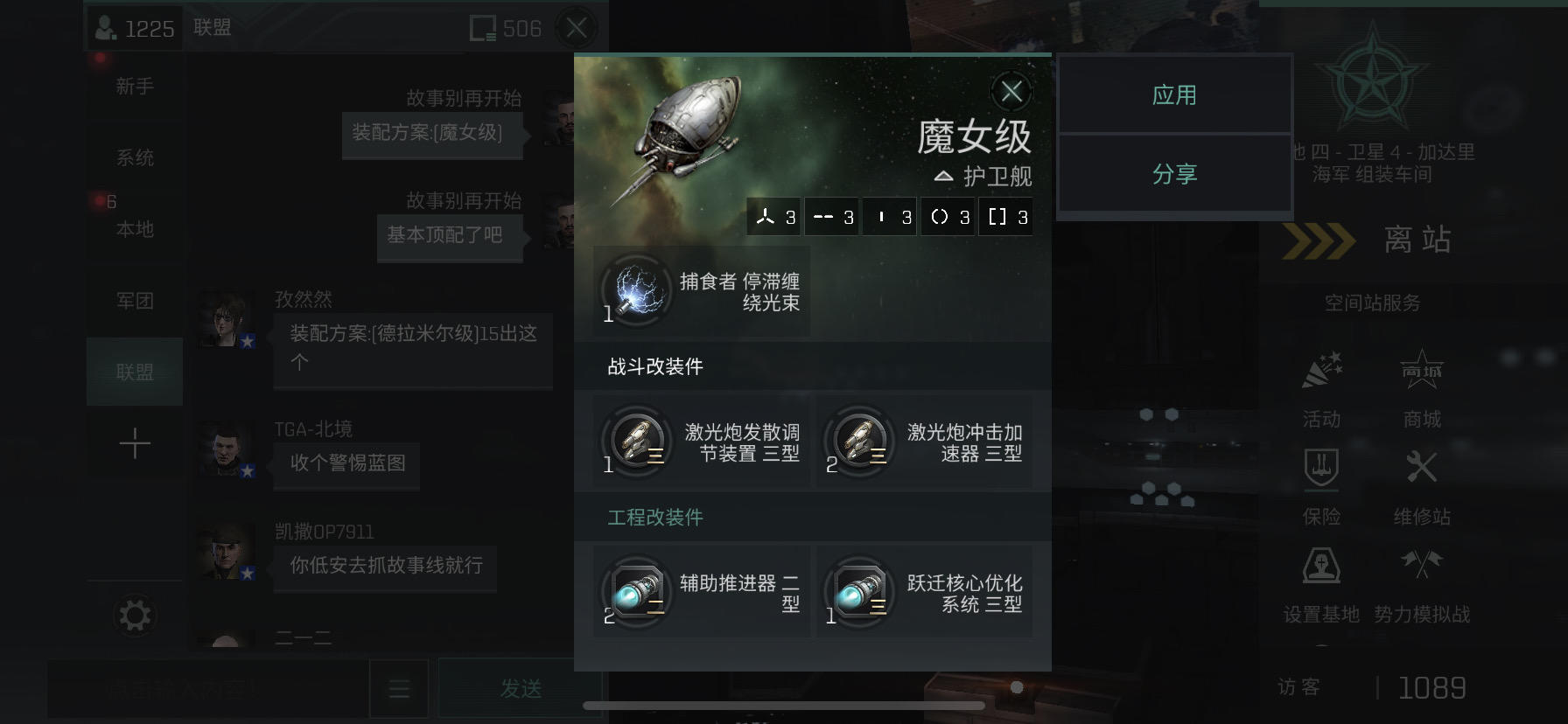Viewport: 1568px width, 724px height.
Task: Click the 捕食者 停滞缠绕光束 module icon
Action: pos(638,290)
